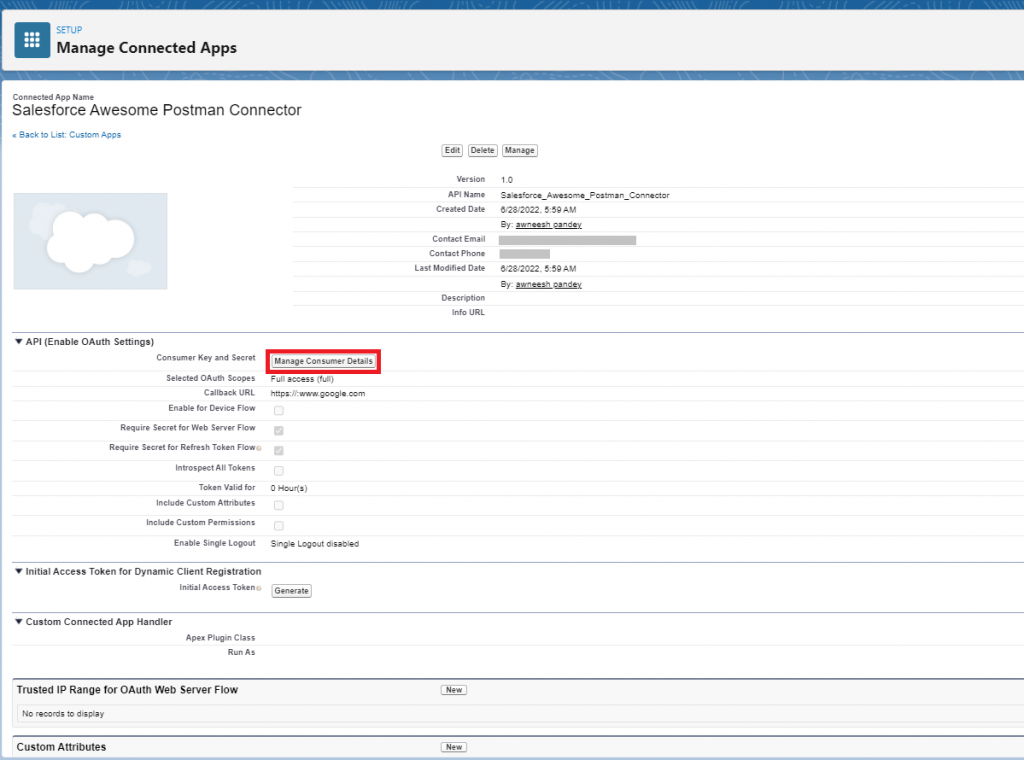Click the connected app cloud logo image
Viewport: 1024px width, 760px height.
click(90, 241)
